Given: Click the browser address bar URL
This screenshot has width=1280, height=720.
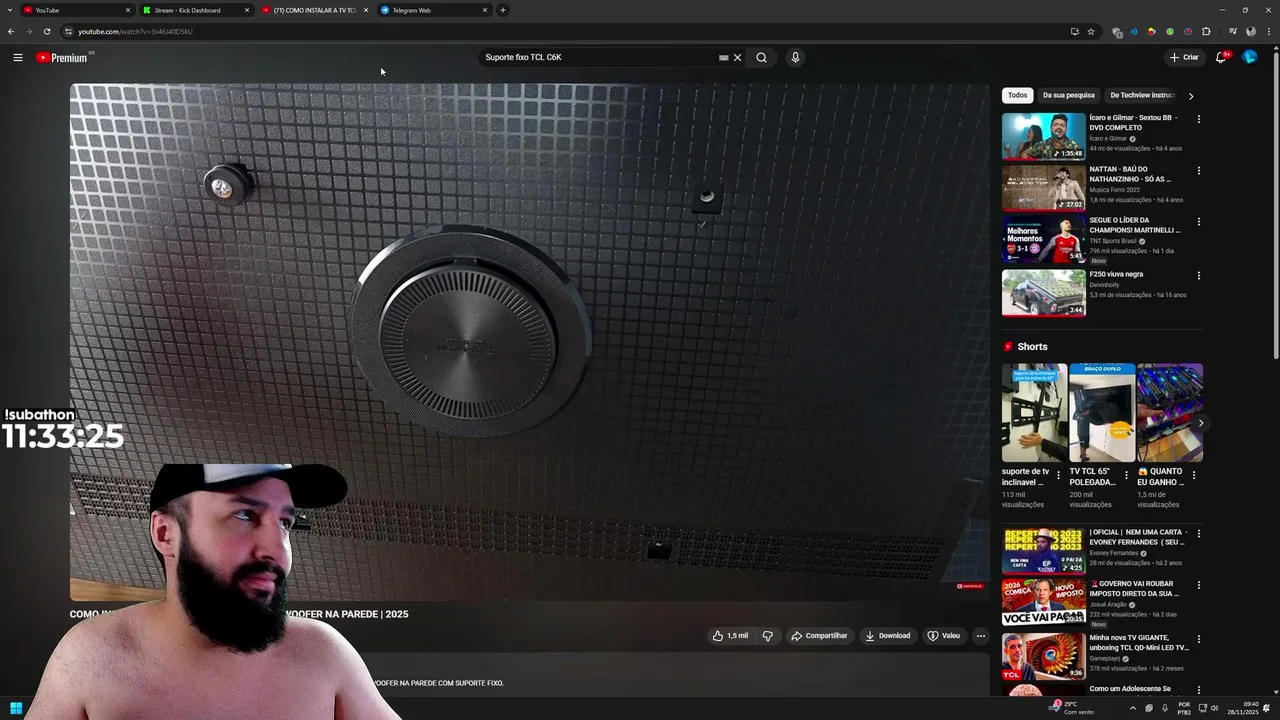Looking at the screenshot, I should click(x=135, y=31).
